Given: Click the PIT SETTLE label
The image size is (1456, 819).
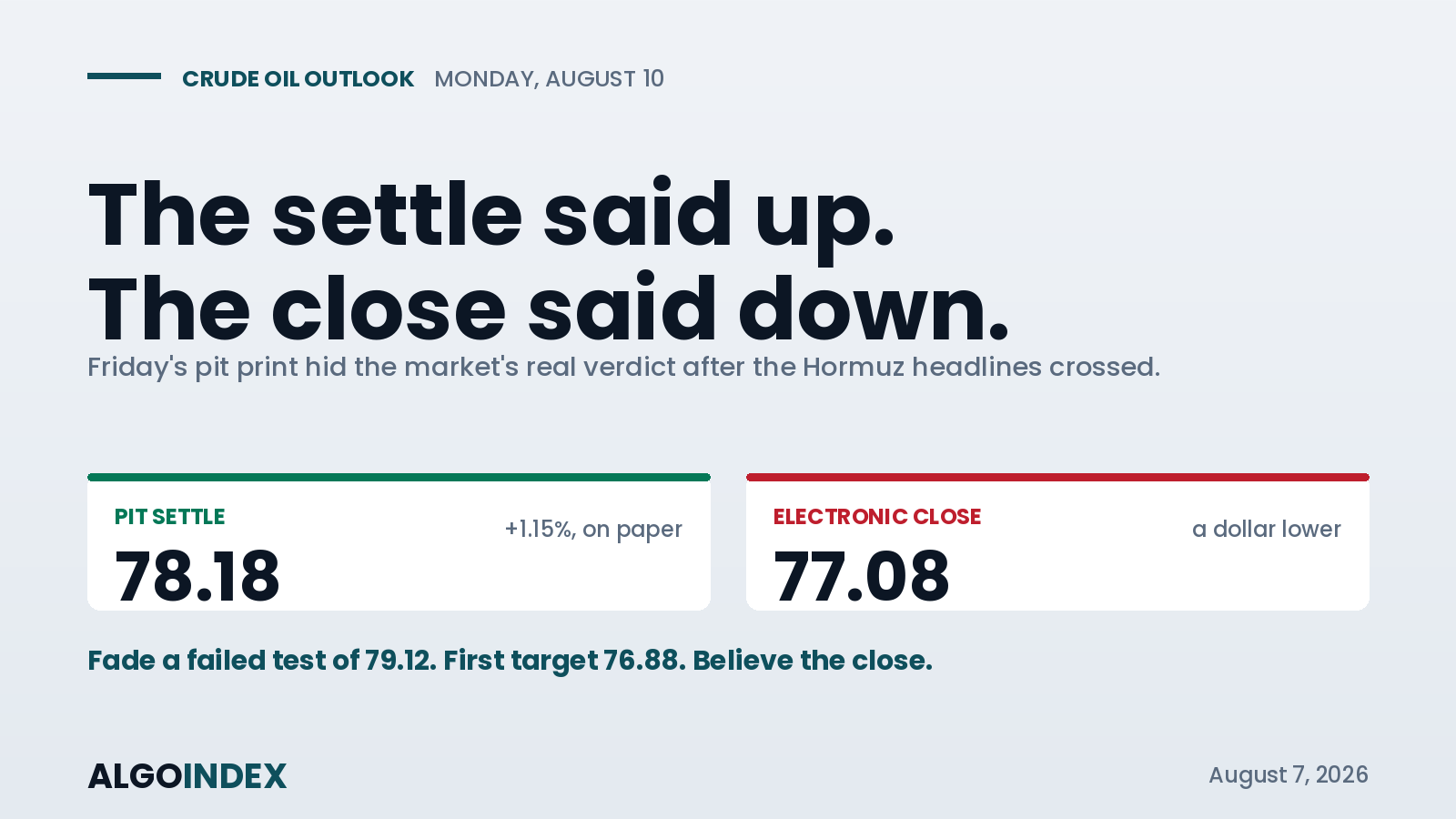Looking at the screenshot, I should pyautogui.click(x=169, y=517).
